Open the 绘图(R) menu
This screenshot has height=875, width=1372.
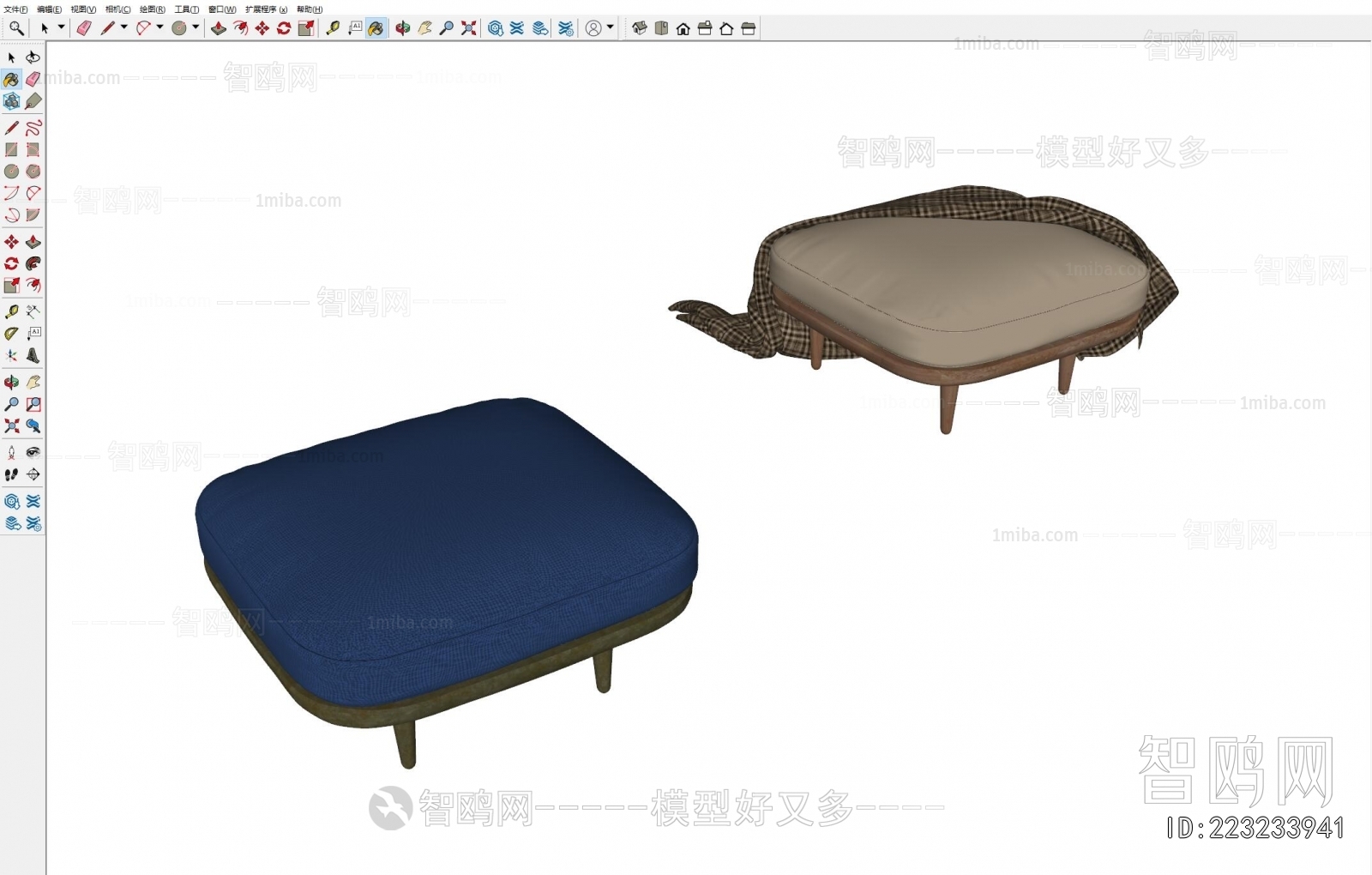click(153, 9)
